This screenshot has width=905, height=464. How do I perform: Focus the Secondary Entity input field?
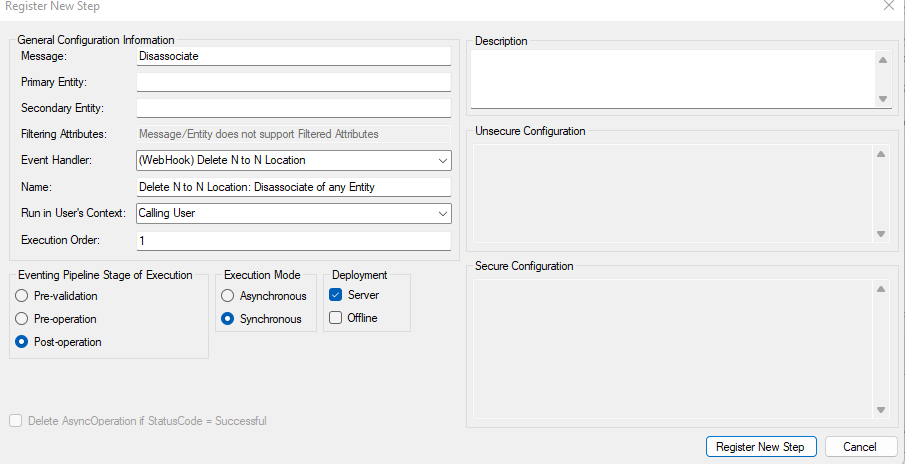click(x=293, y=108)
